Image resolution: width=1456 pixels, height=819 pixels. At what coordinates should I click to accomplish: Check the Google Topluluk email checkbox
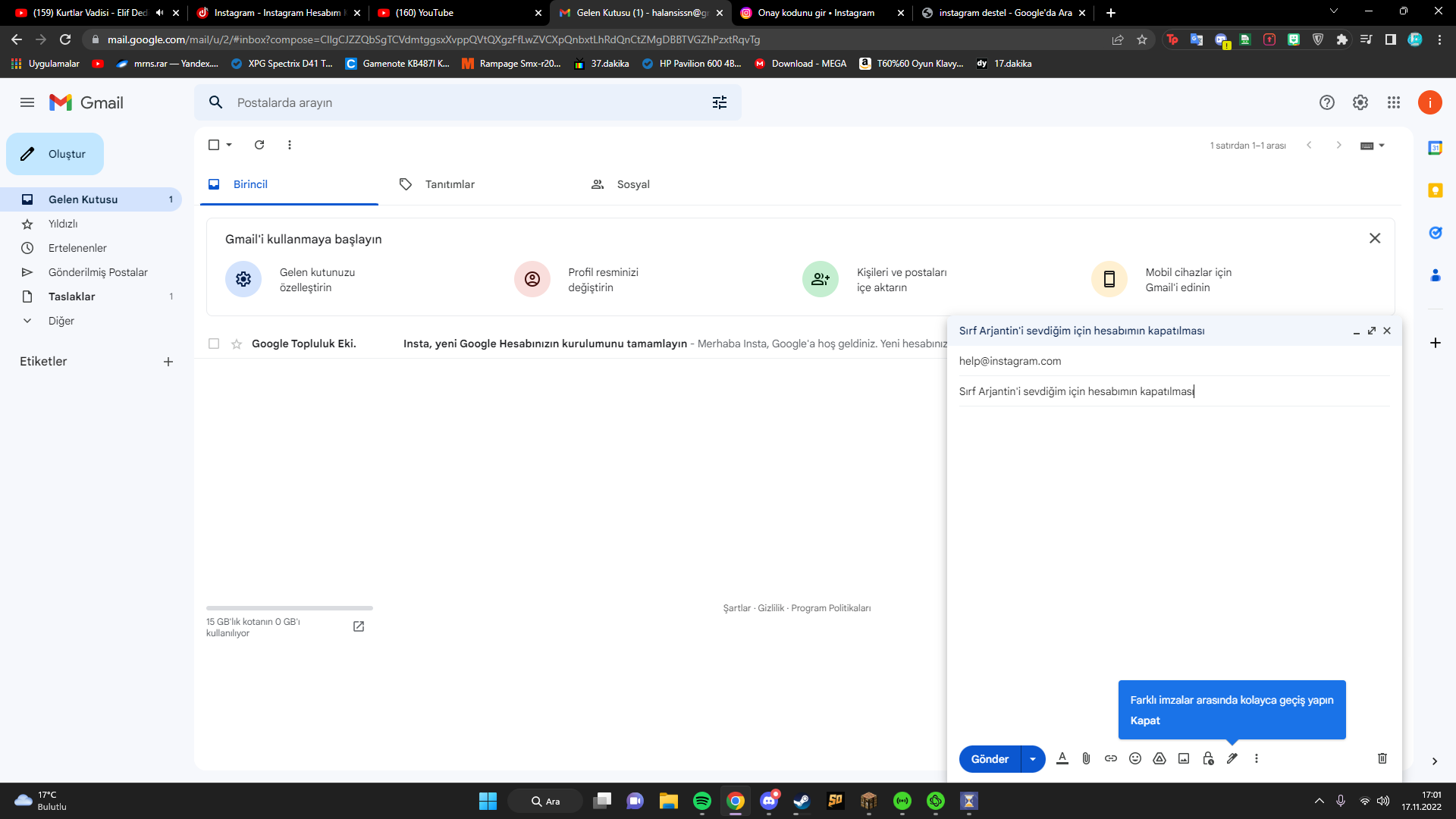[214, 344]
